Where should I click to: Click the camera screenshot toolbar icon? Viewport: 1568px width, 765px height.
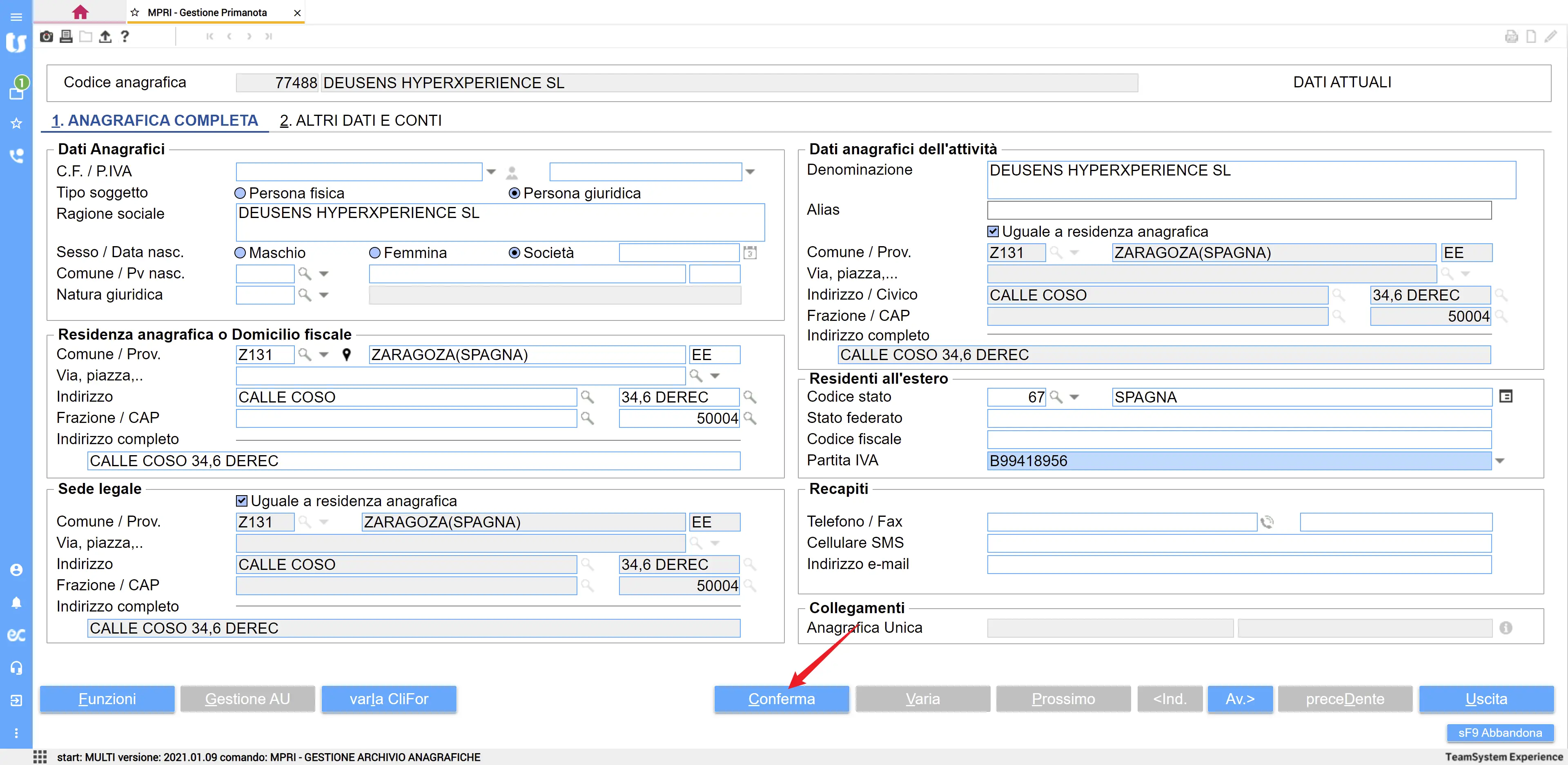[46, 36]
